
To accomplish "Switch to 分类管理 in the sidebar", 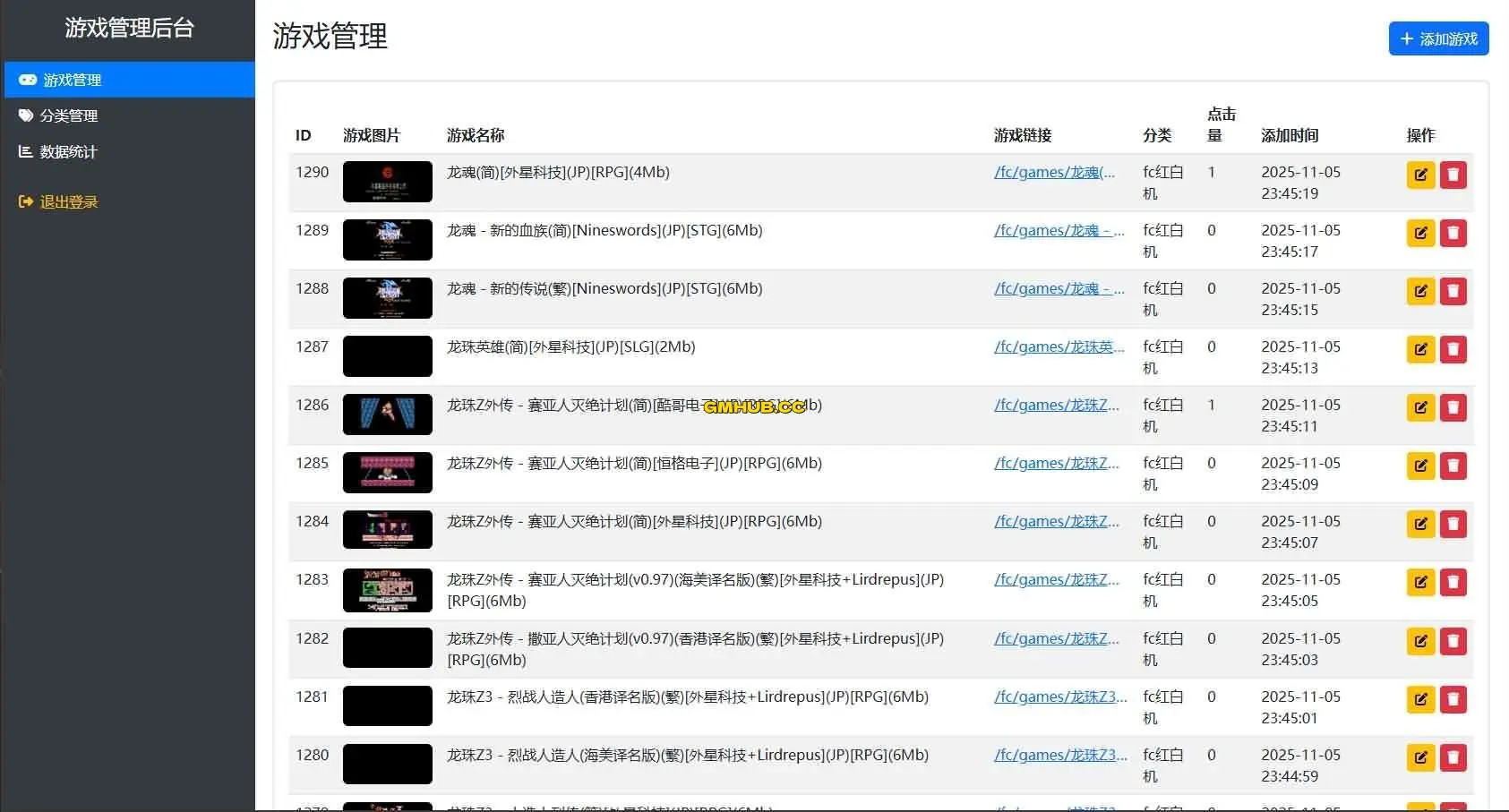I will pyautogui.click(x=67, y=115).
